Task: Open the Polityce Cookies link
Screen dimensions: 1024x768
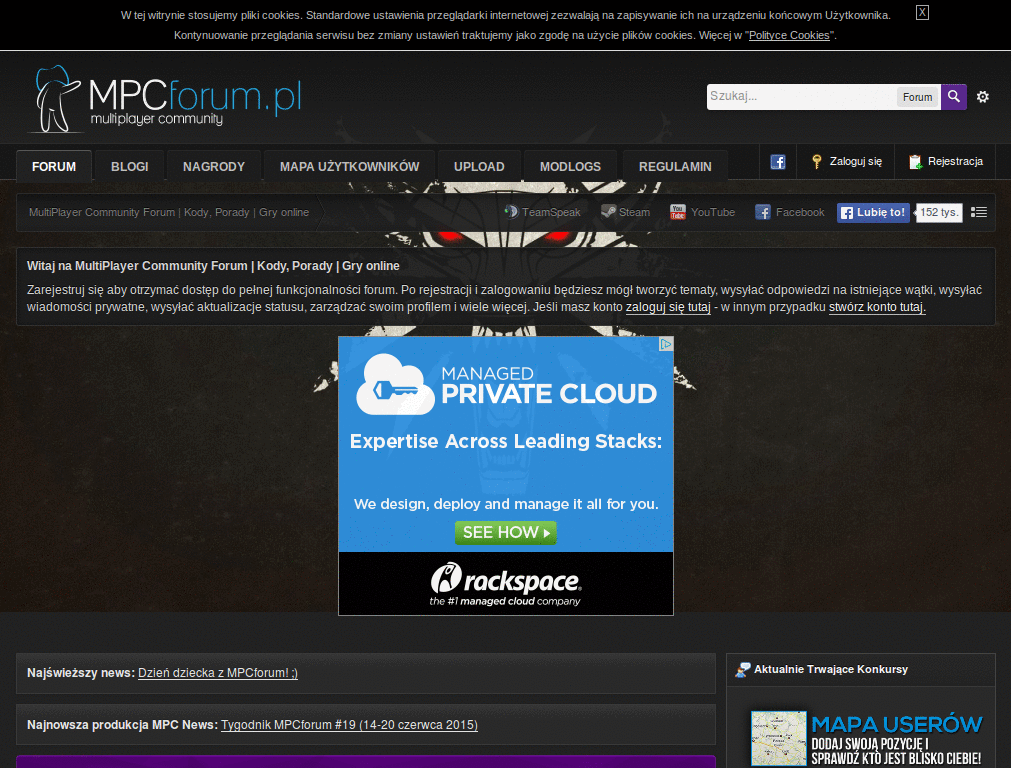Action: coord(789,35)
